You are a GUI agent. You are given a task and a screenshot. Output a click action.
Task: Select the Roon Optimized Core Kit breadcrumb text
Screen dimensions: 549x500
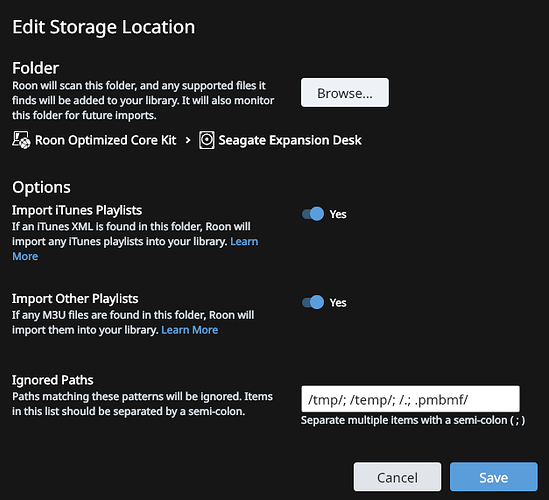point(105,140)
